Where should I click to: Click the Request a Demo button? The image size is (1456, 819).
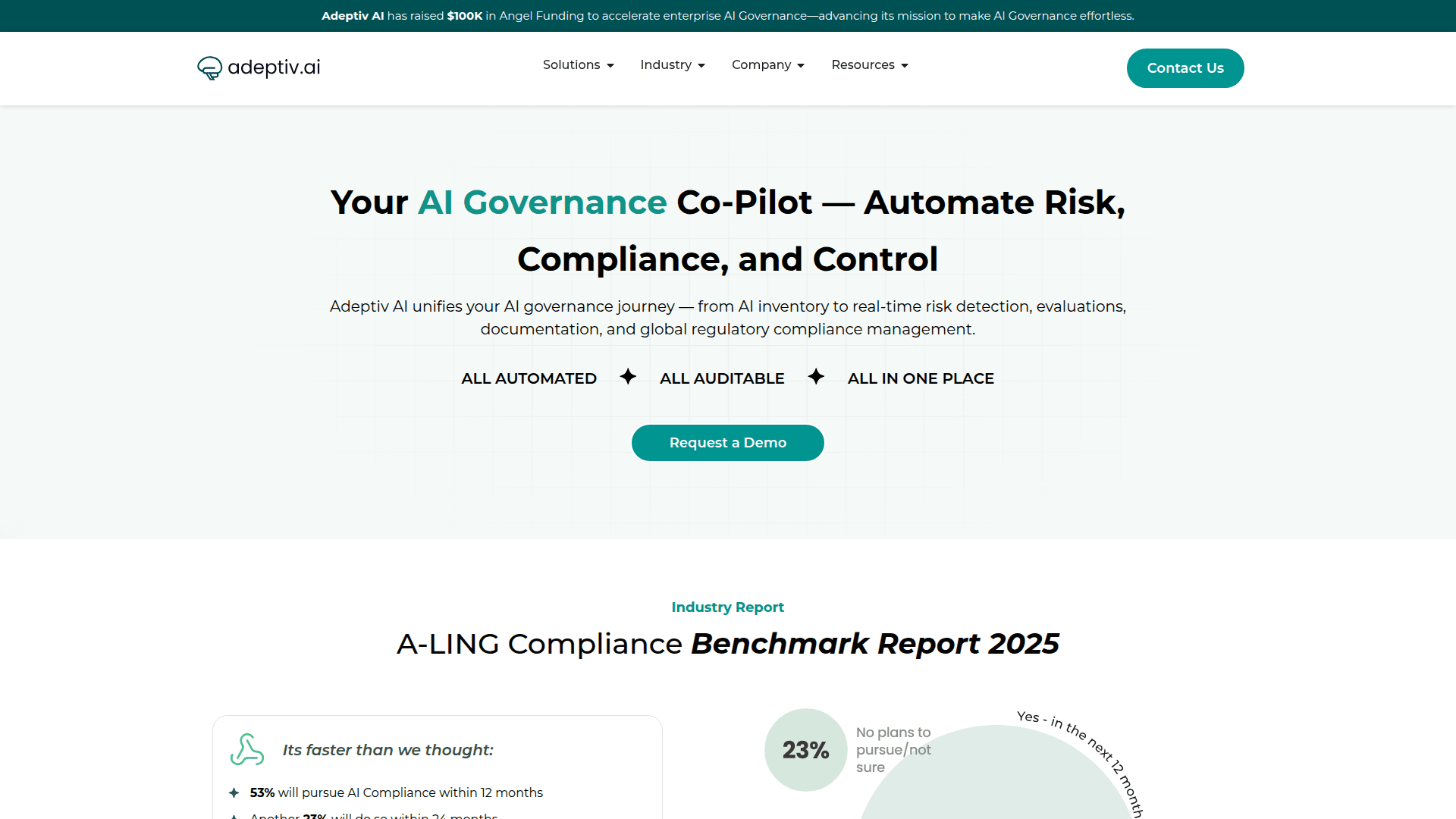tap(727, 442)
